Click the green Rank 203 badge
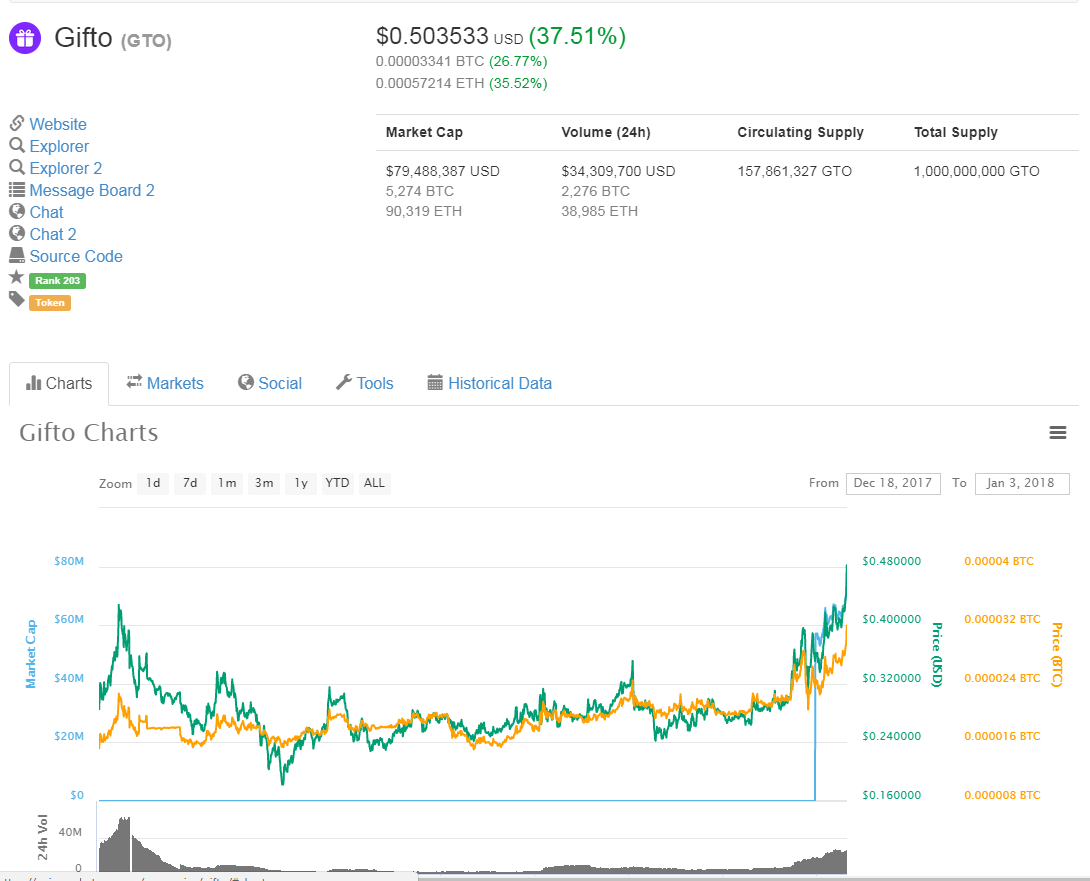Image resolution: width=1090 pixels, height=881 pixels. pyautogui.click(x=58, y=281)
